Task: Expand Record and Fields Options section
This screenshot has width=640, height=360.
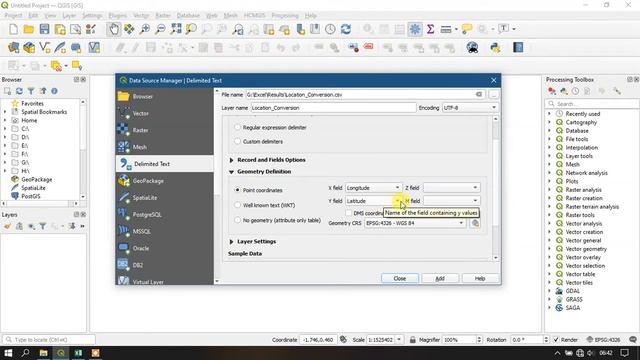Action: [x=231, y=160]
